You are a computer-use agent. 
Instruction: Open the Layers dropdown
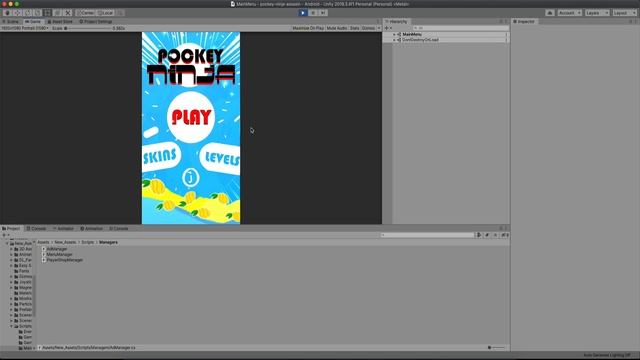597,13
